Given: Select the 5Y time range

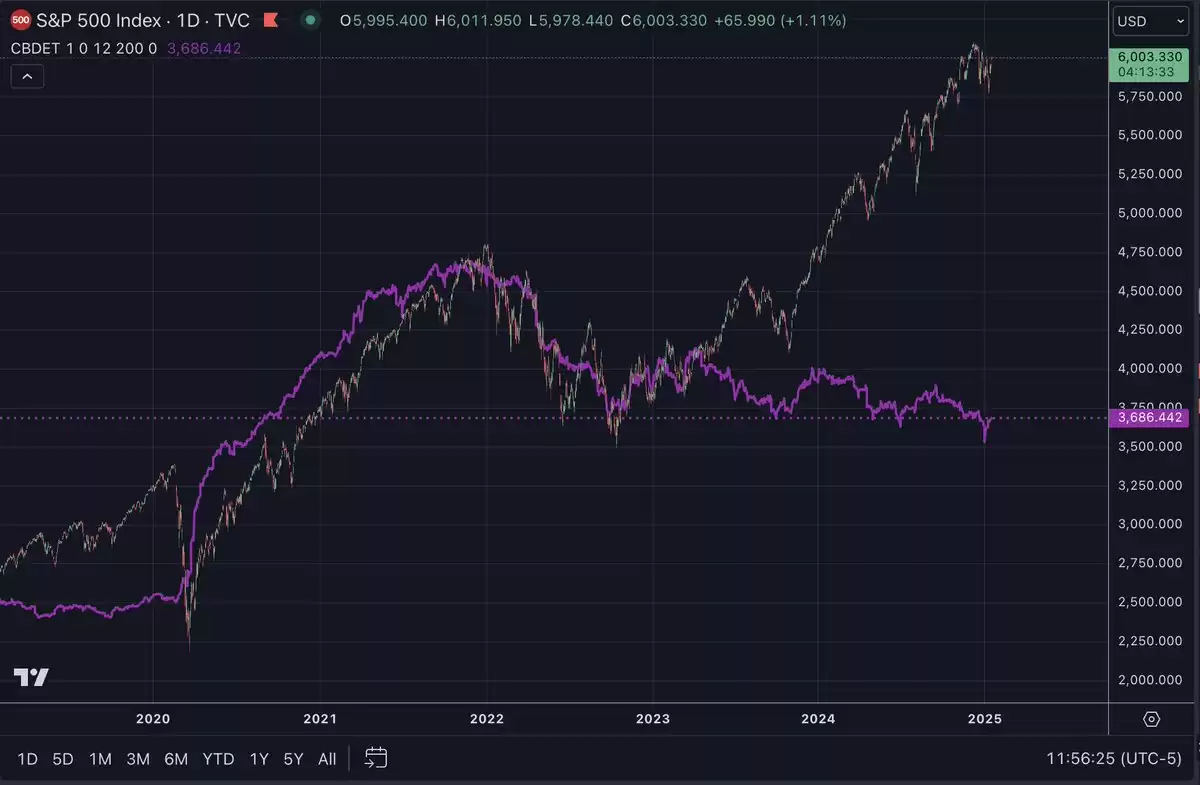Looking at the screenshot, I should point(293,759).
